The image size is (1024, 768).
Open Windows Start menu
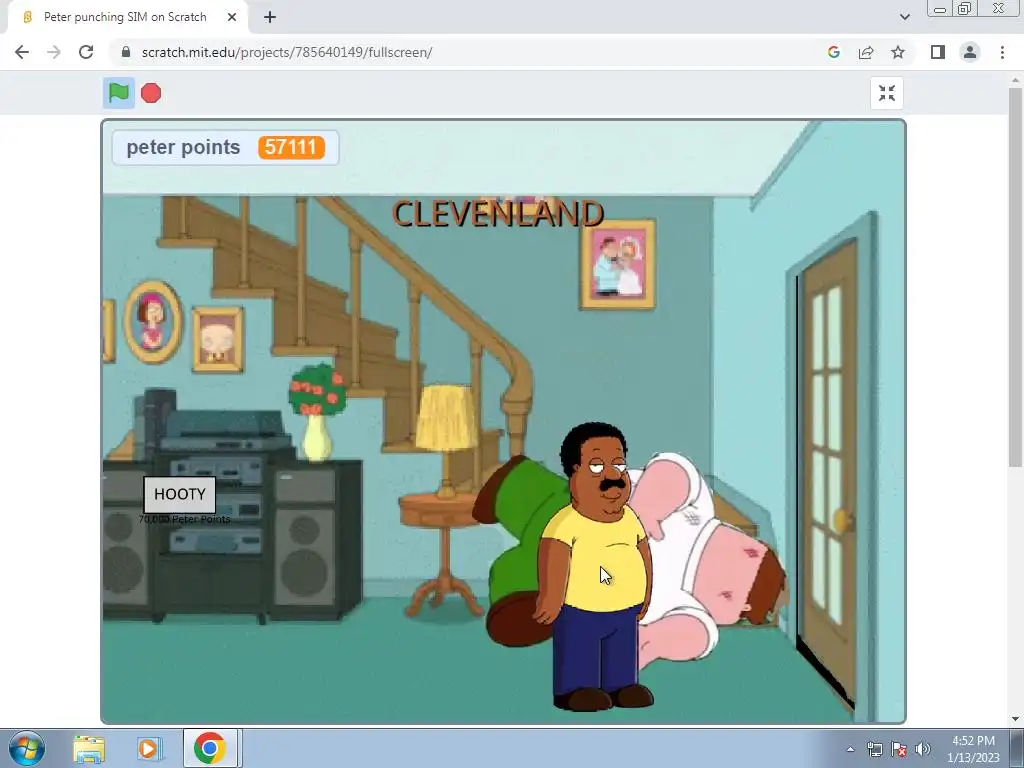[x=27, y=748]
